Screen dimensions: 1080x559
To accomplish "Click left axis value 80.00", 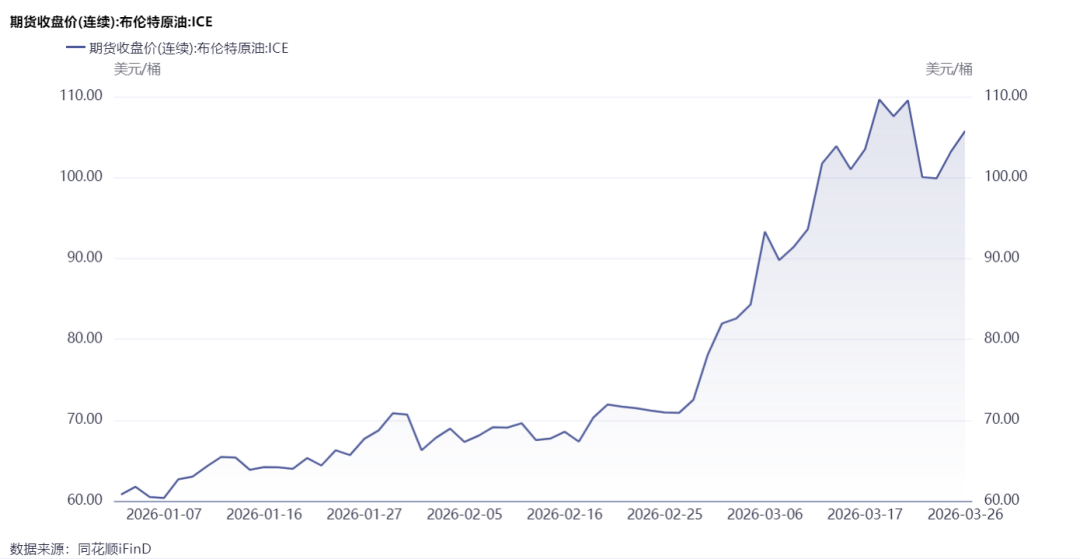I will coord(85,339).
